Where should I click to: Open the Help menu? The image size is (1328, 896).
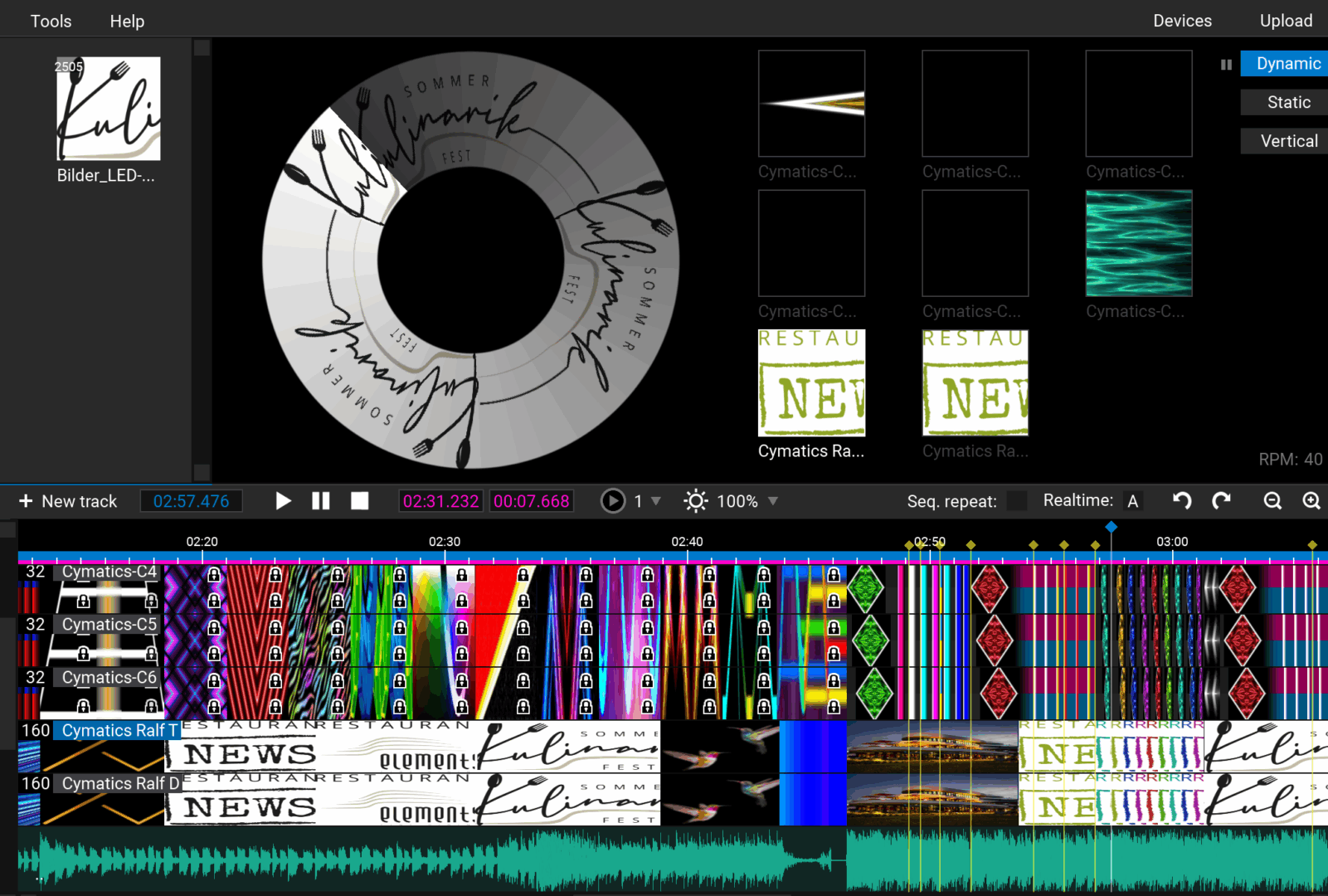pos(127,21)
